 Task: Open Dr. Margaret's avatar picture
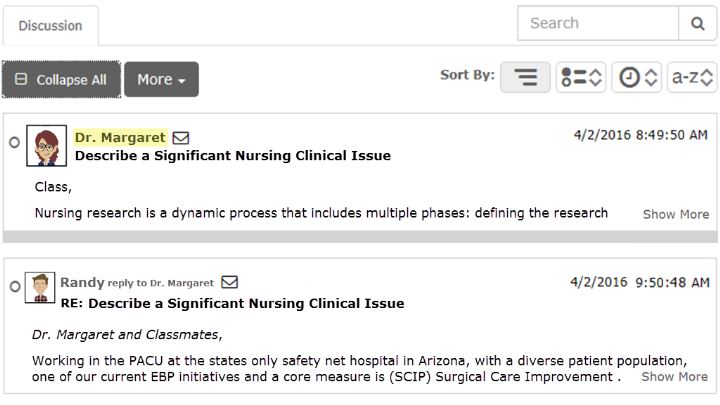pyautogui.click(x=46, y=146)
